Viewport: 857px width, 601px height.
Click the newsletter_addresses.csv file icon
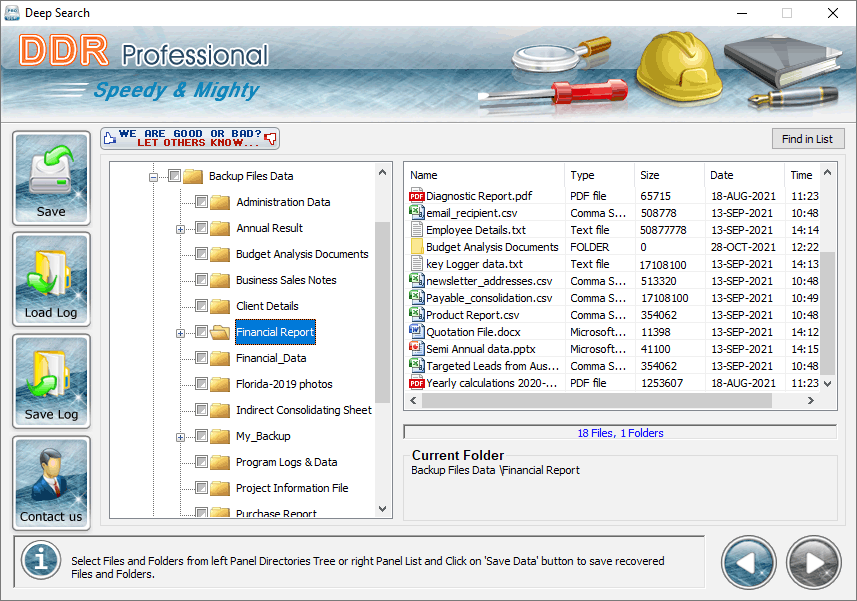click(x=416, y=280)
